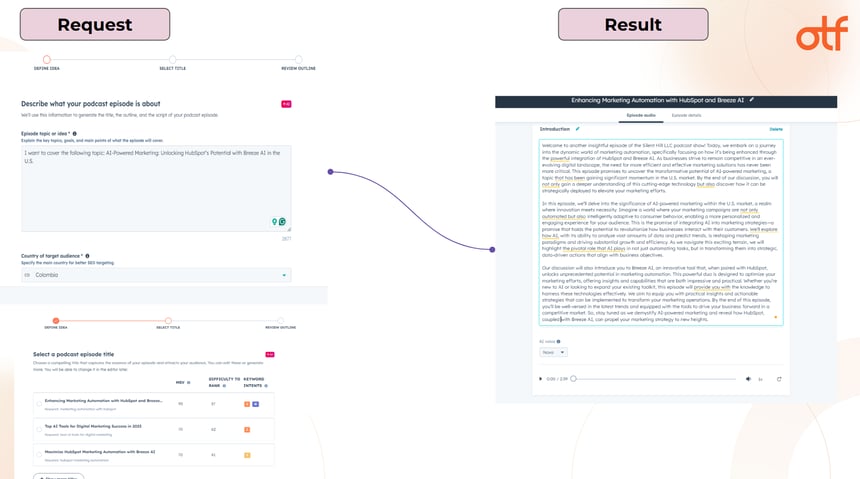Click the Introduction section heading
860x479 pixels.
pos(555,129)
